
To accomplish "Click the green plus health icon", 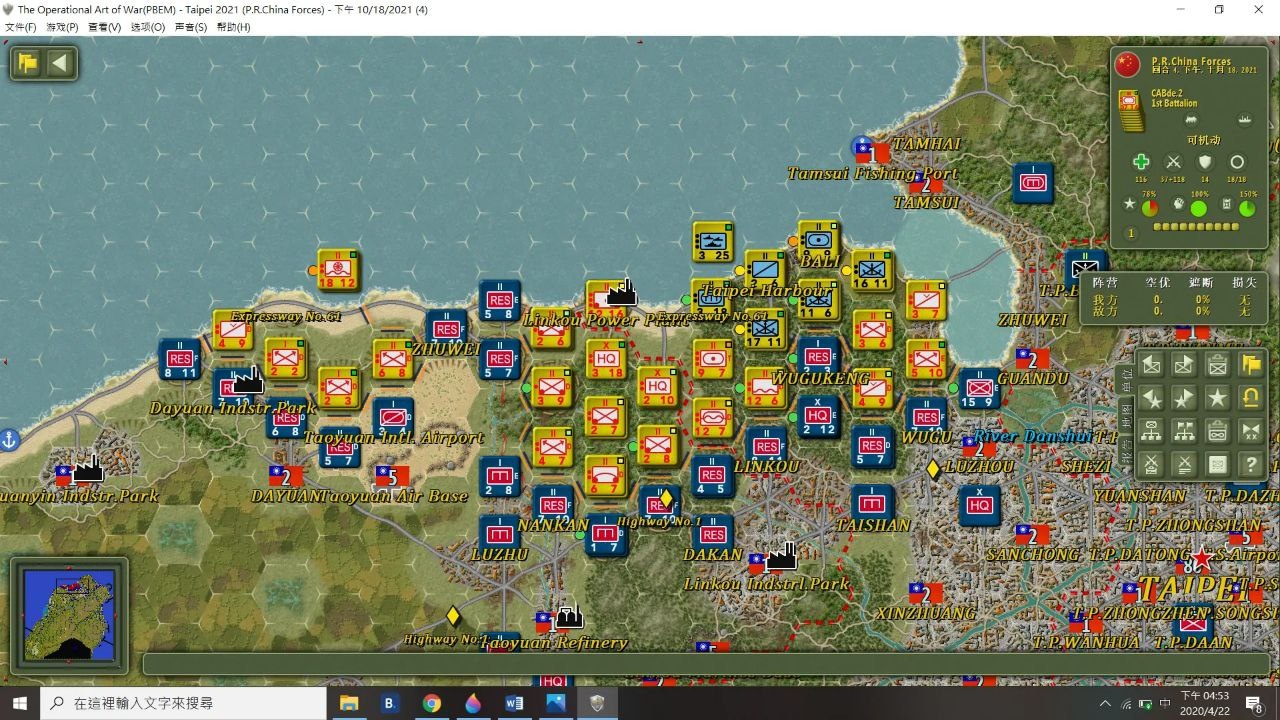I will [1141, 162].
